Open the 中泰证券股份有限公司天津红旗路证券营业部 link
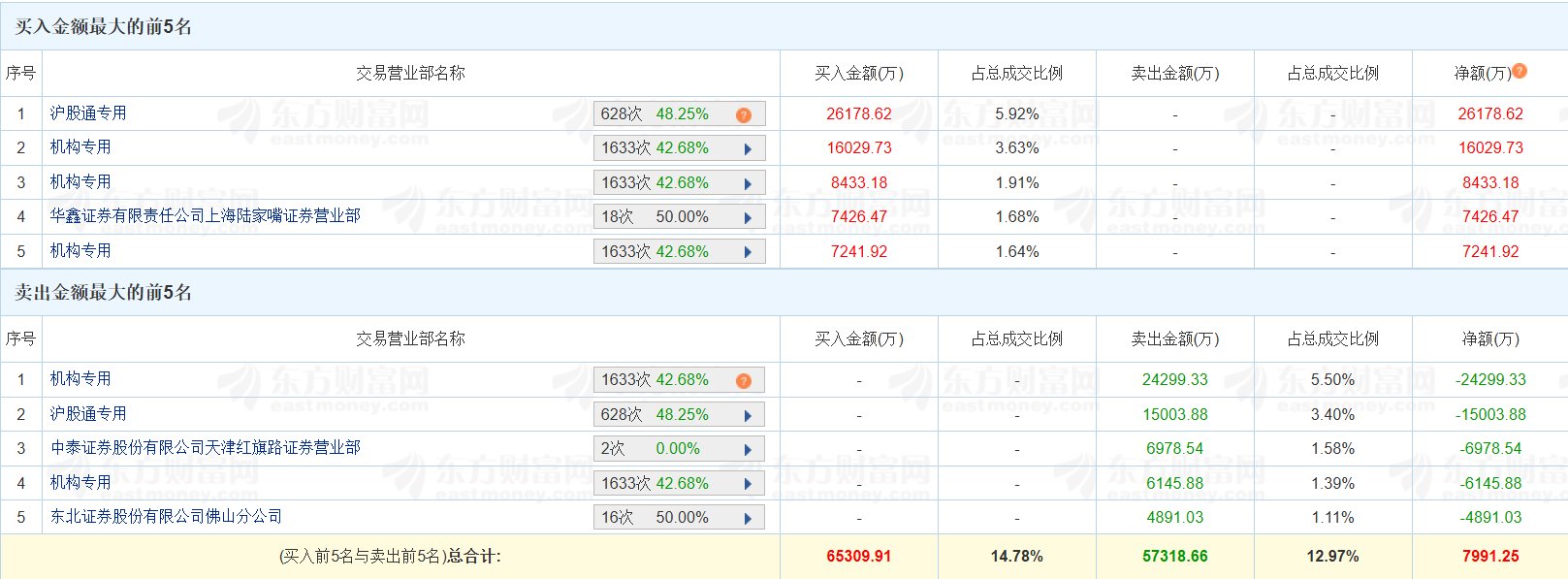The image size is (1568, 579). [205, 448]
